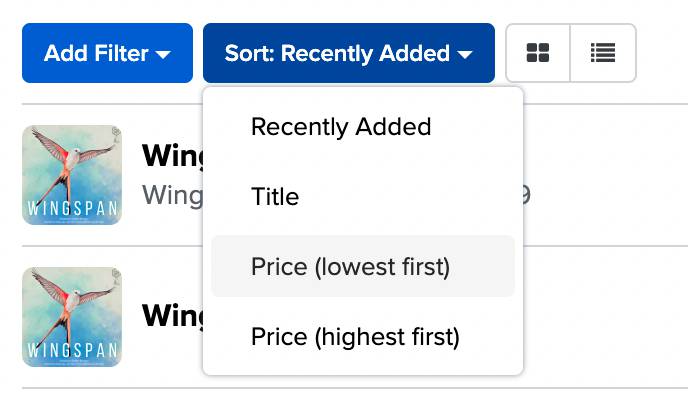Collapse the Sort: Recently Added dropdown
The height and width of the screenshot is (406, 688).
coord(349,53)
